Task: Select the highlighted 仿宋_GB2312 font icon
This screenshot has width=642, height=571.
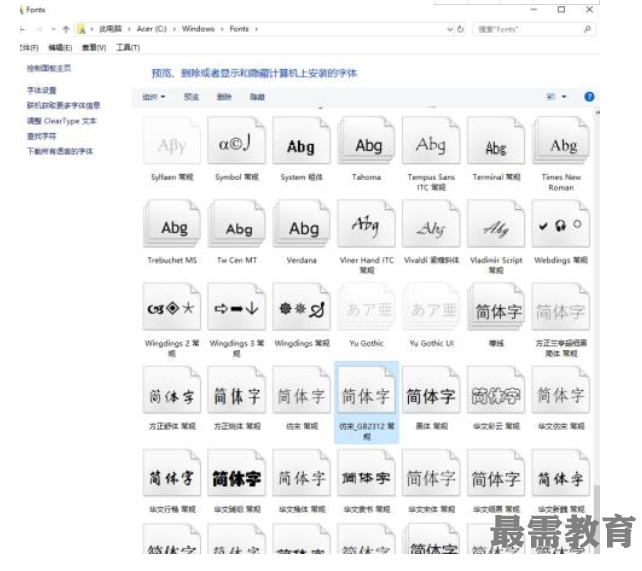Action: pyautogui.click(x=366, y=390)
